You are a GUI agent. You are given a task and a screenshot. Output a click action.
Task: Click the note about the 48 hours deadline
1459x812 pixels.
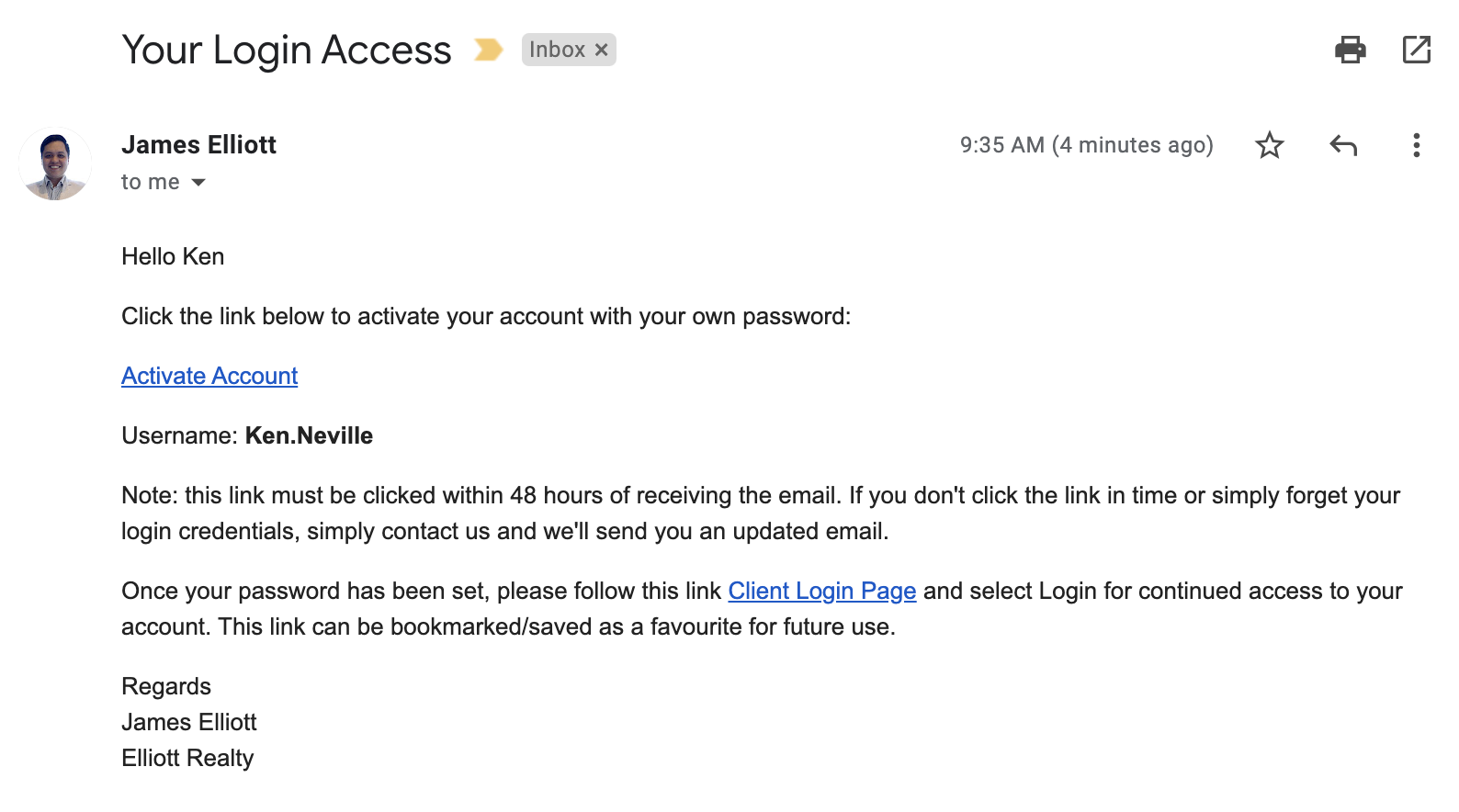coord(761,513)
